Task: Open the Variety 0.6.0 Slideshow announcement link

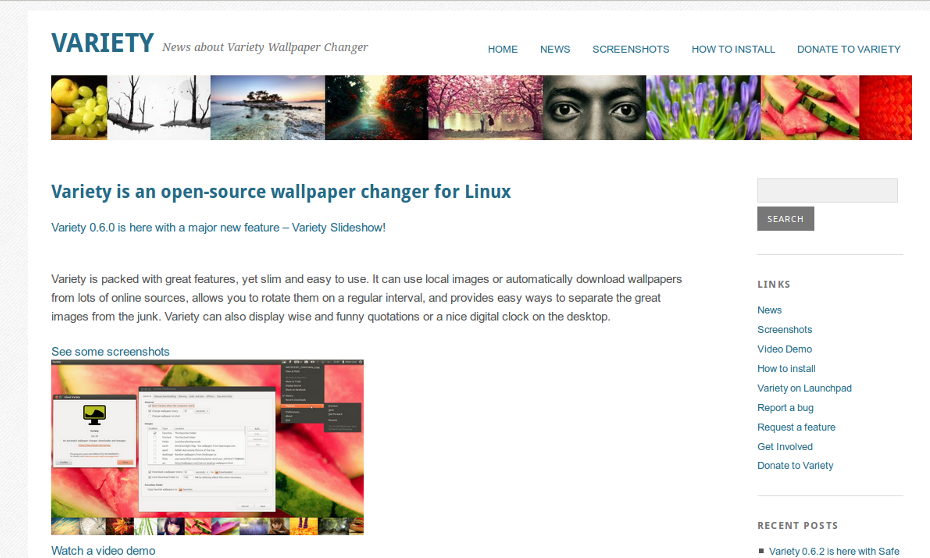Action: coord(218,228)
